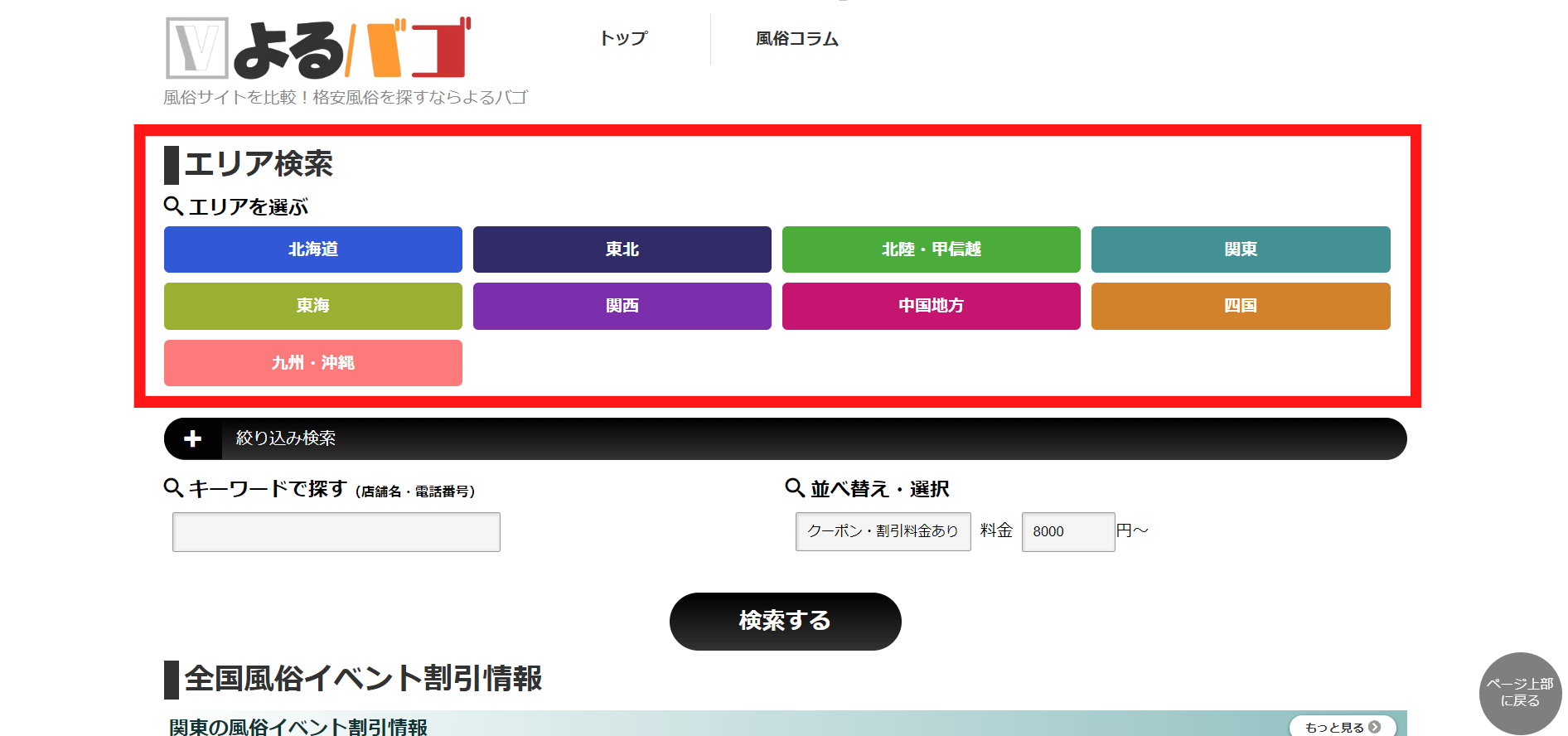Screen dimensions: 1568x736
Task: Click the 料金 price input showing 8000
Action: click(x=1067, y=532)
